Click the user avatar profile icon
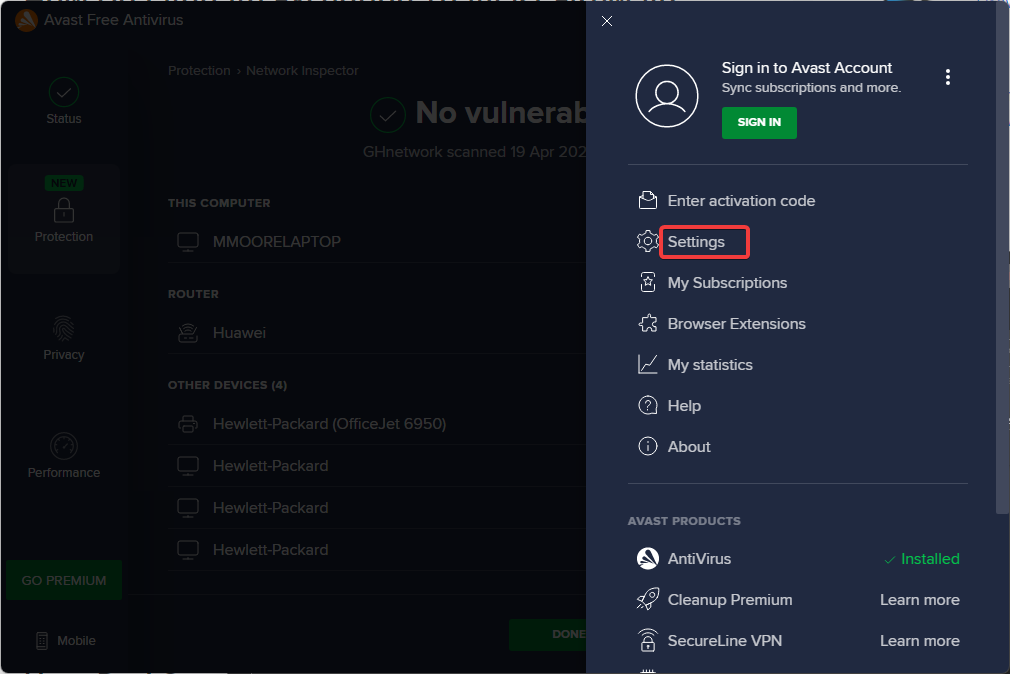1010x674 pixels. pyautogui.click(x=667, y=96)
